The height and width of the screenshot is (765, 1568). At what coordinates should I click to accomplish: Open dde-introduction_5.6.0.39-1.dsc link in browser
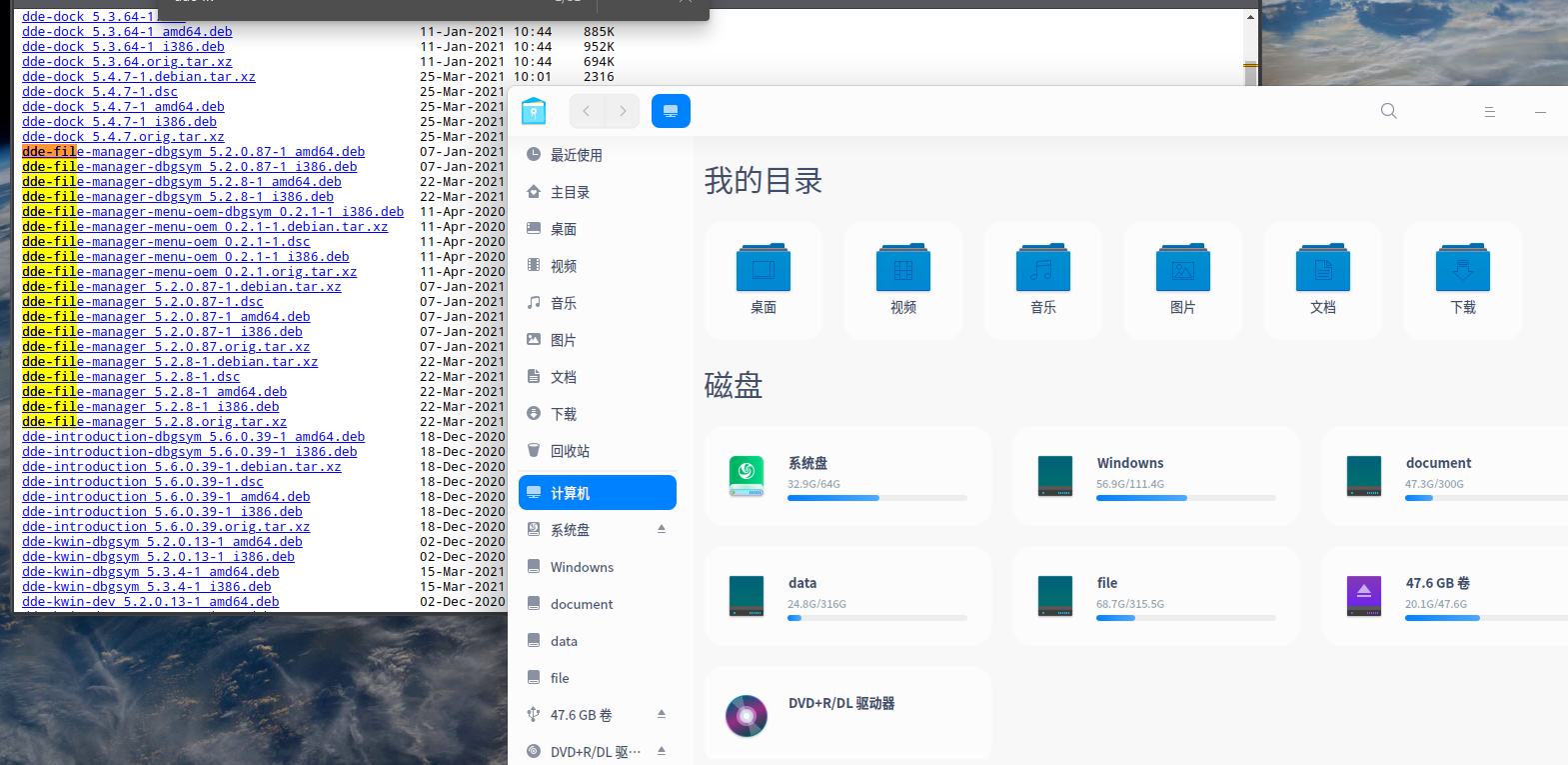click(x=143, y=482)
